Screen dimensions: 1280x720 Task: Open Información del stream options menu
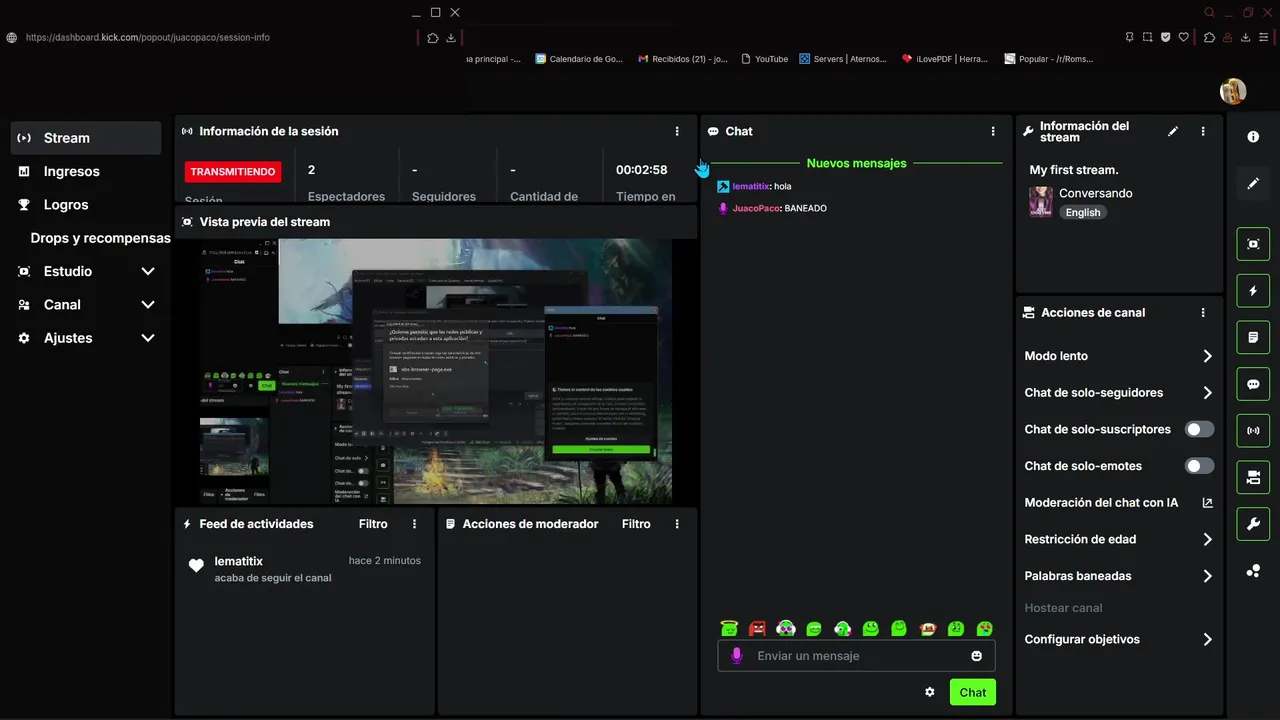tap(1203, 131)
